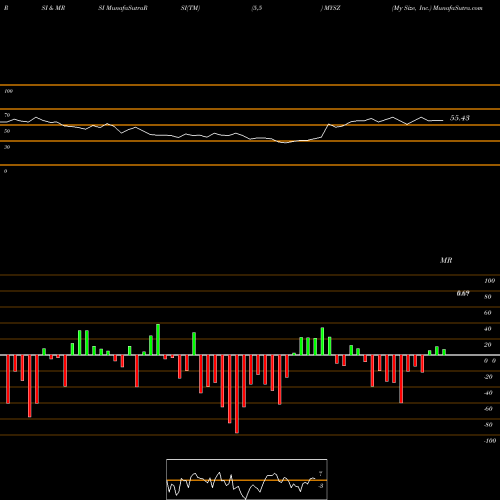Click the longest red MR bar near -100
The image size is (500, 500).
coord(237,394)
